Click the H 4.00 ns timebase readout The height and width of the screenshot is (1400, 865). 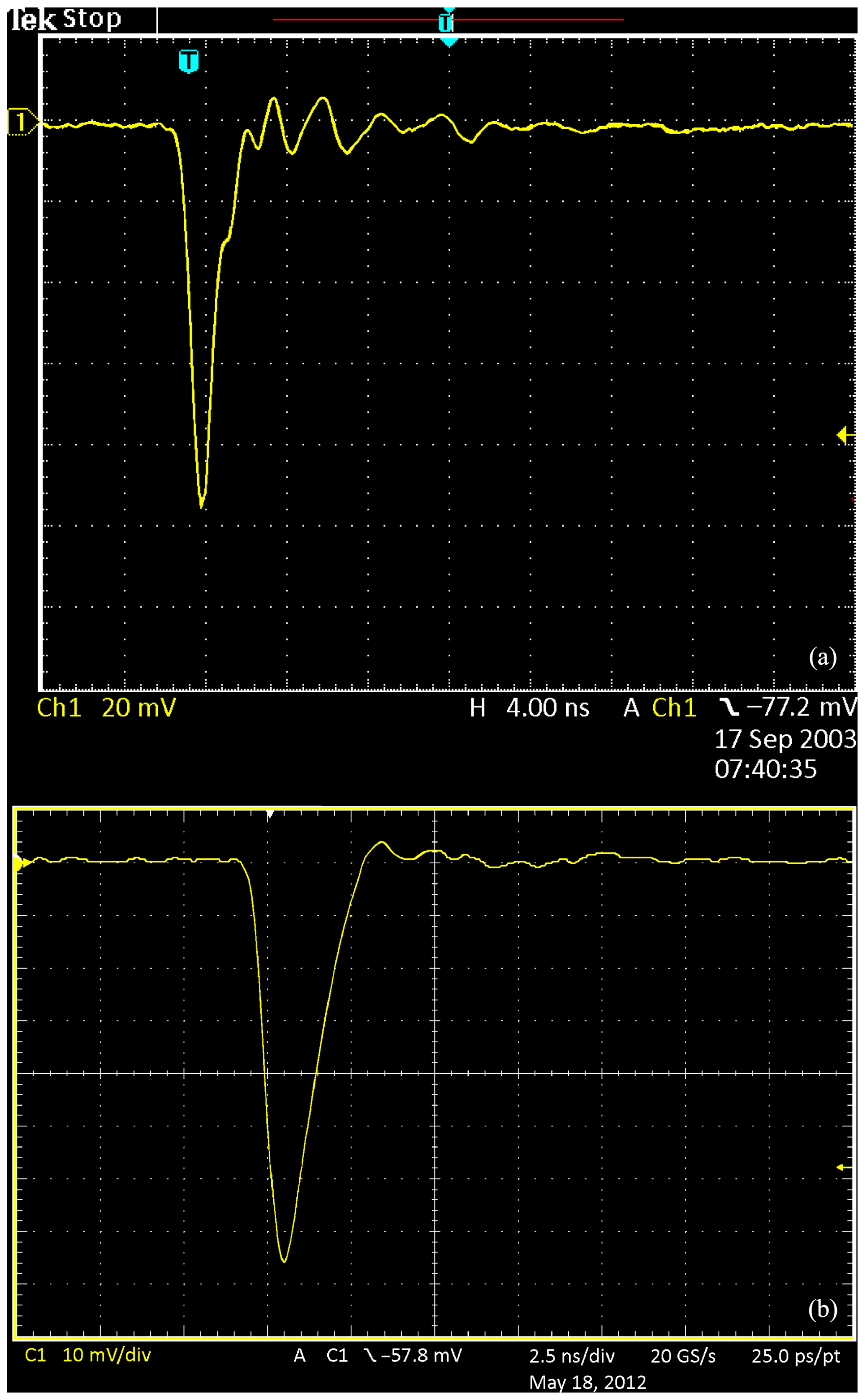(x=529, y=708)
